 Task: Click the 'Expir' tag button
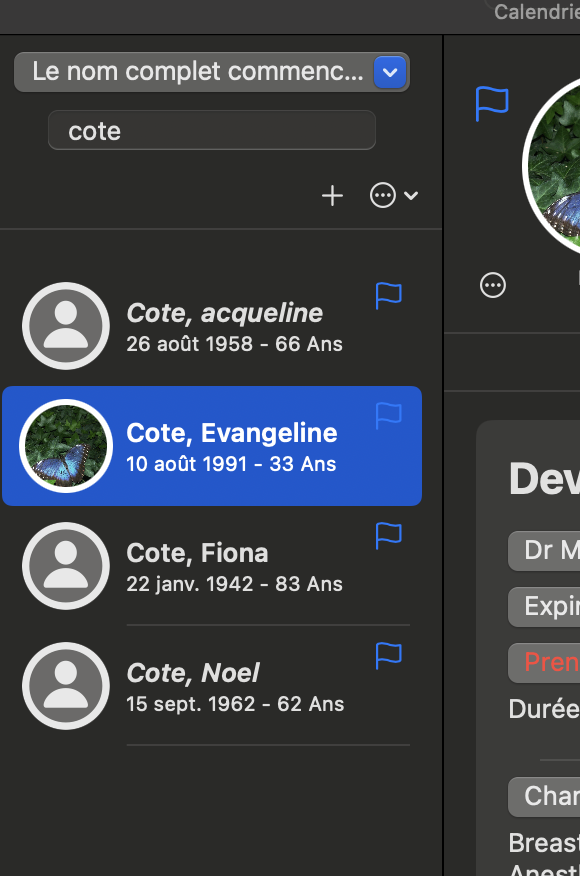click(x=544, y=607)
